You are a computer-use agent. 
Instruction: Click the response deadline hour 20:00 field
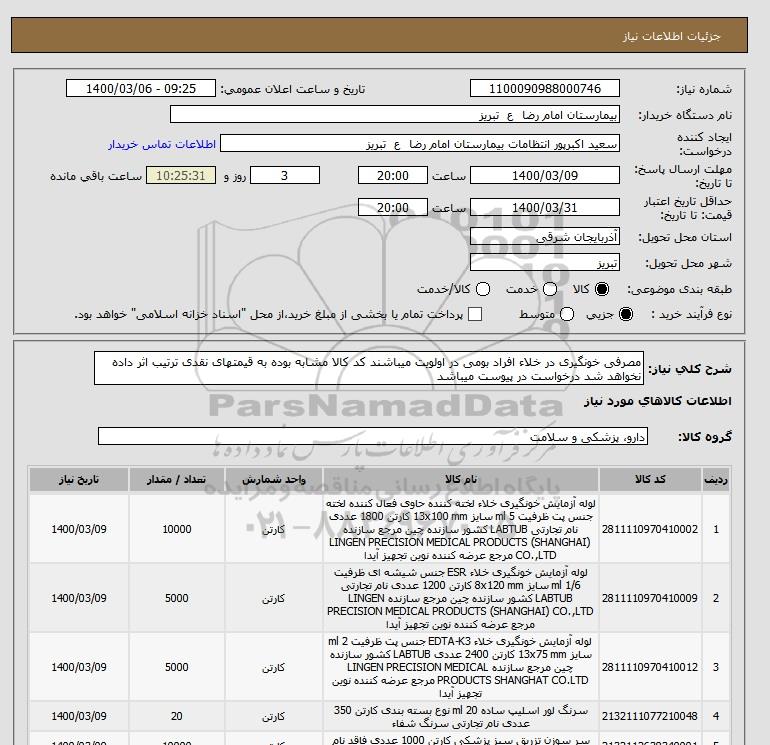393,175
